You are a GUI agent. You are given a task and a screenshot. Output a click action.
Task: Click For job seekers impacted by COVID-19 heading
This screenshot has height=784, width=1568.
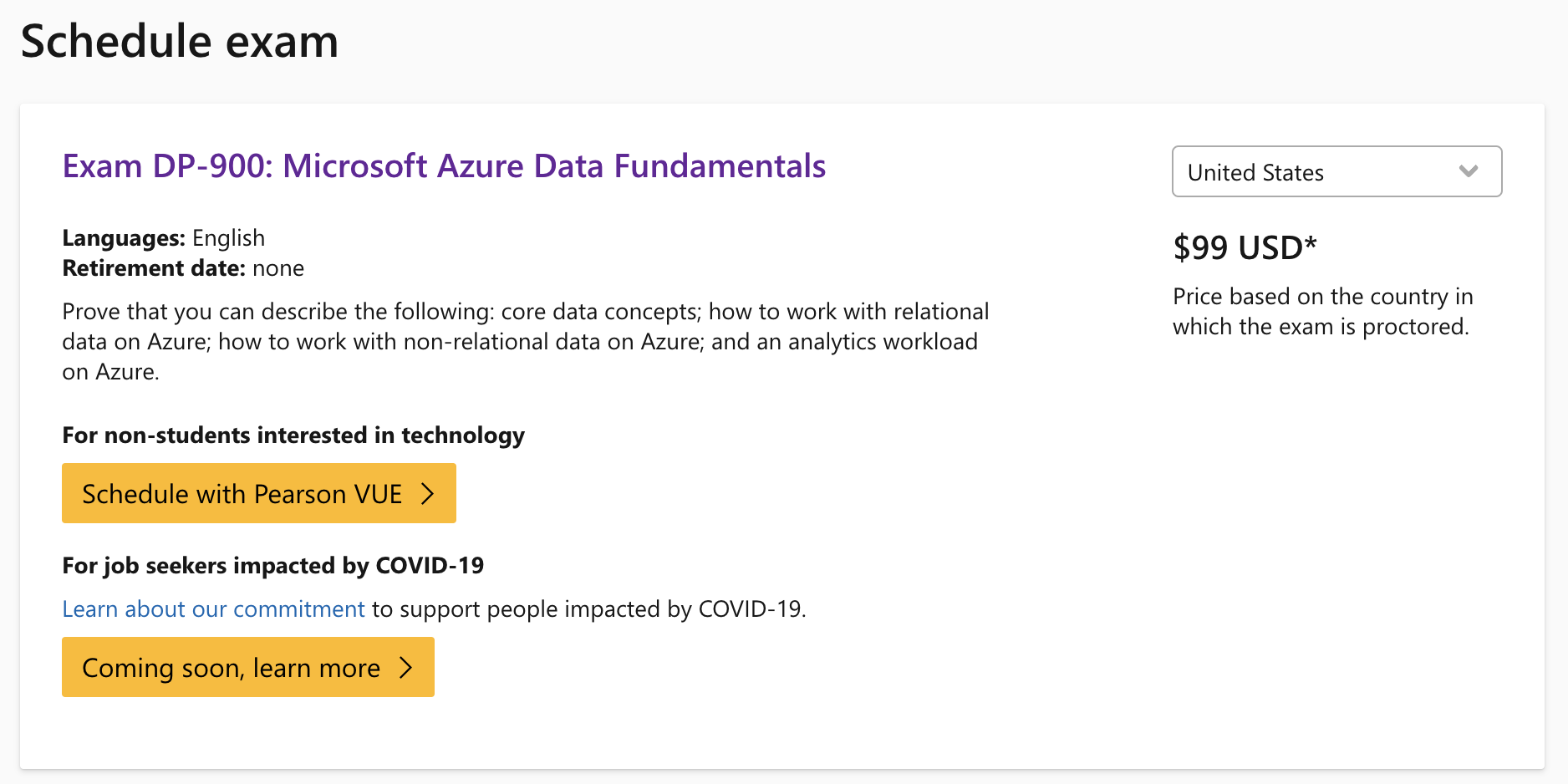click(x=272, y=566)
